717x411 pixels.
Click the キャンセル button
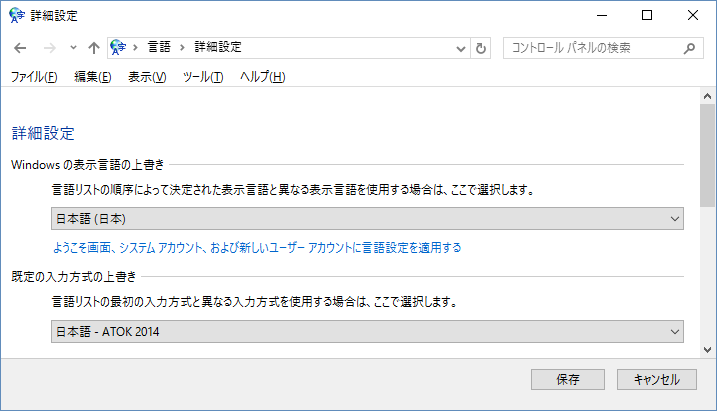pyautogui.click(x=656, y=380)
